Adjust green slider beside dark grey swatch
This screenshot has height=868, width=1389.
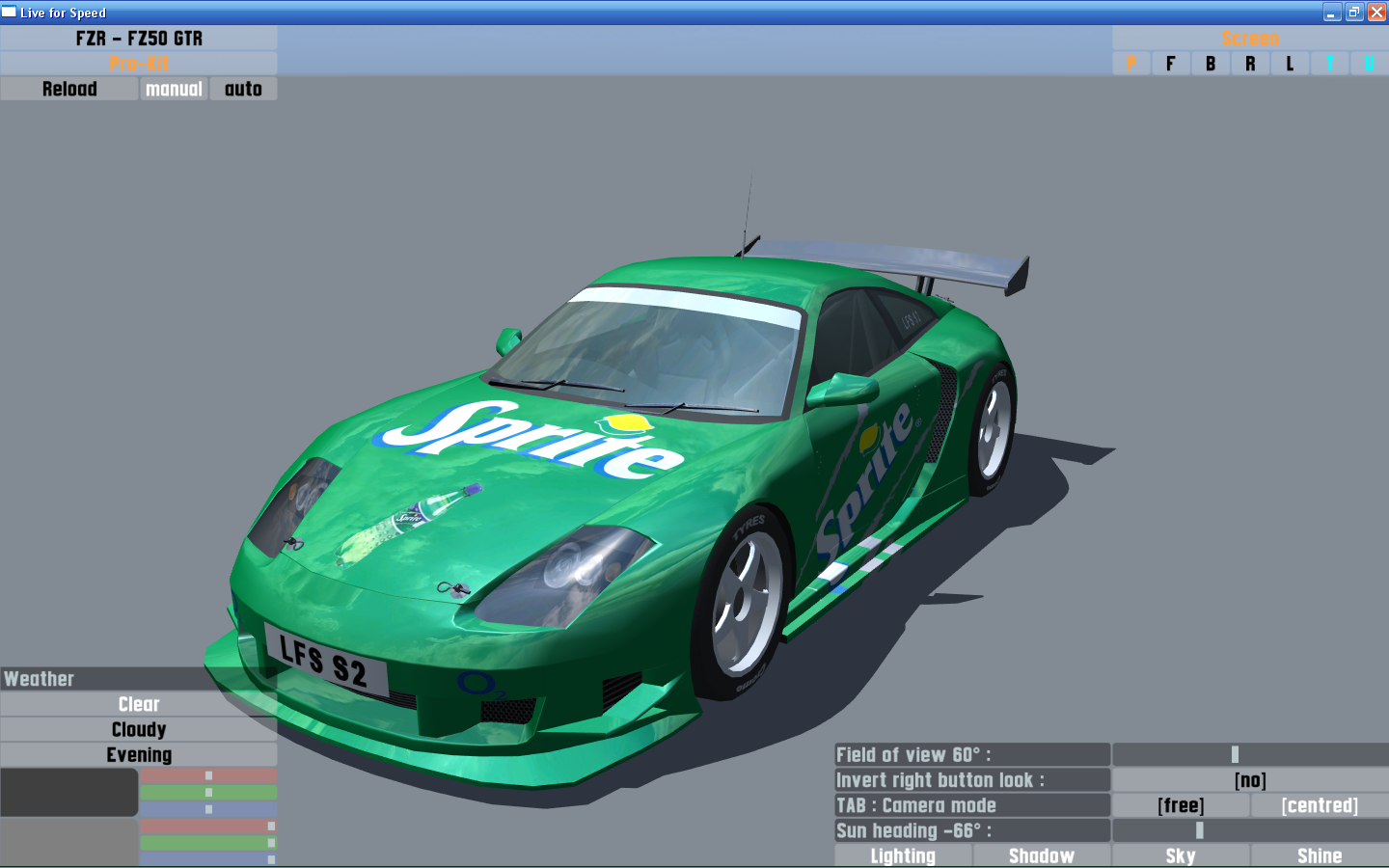(208, 793)
